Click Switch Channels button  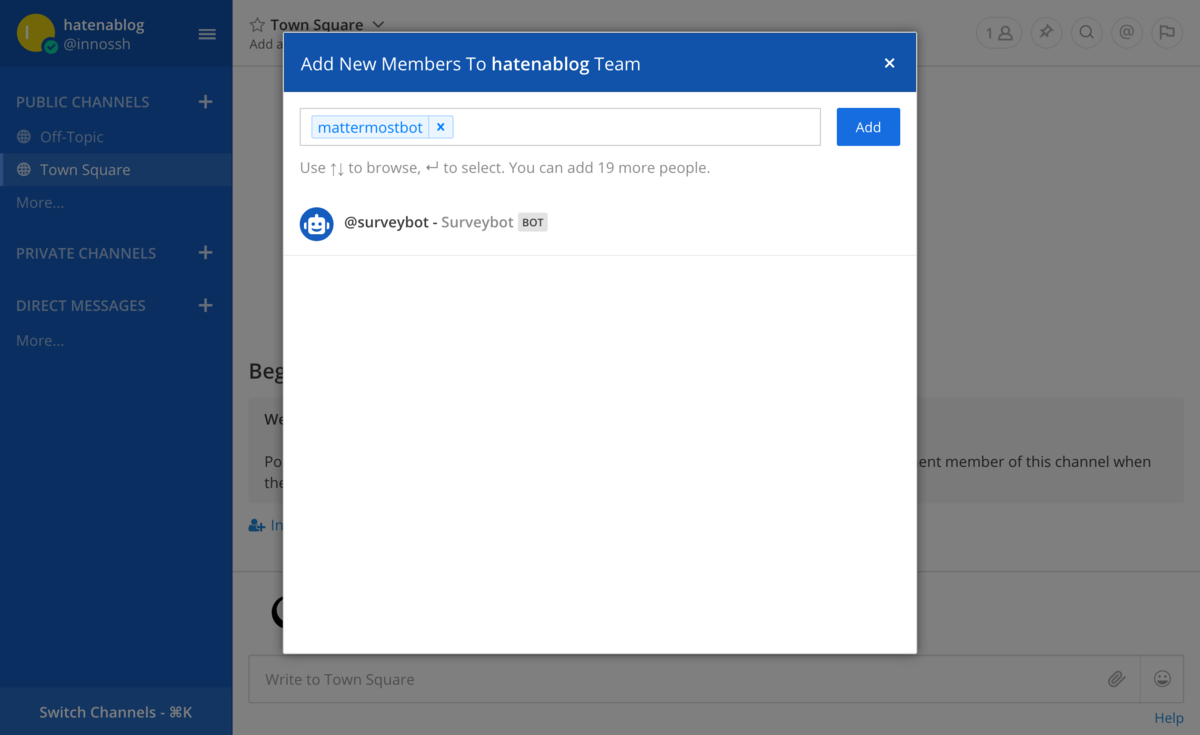click(116, 712)
